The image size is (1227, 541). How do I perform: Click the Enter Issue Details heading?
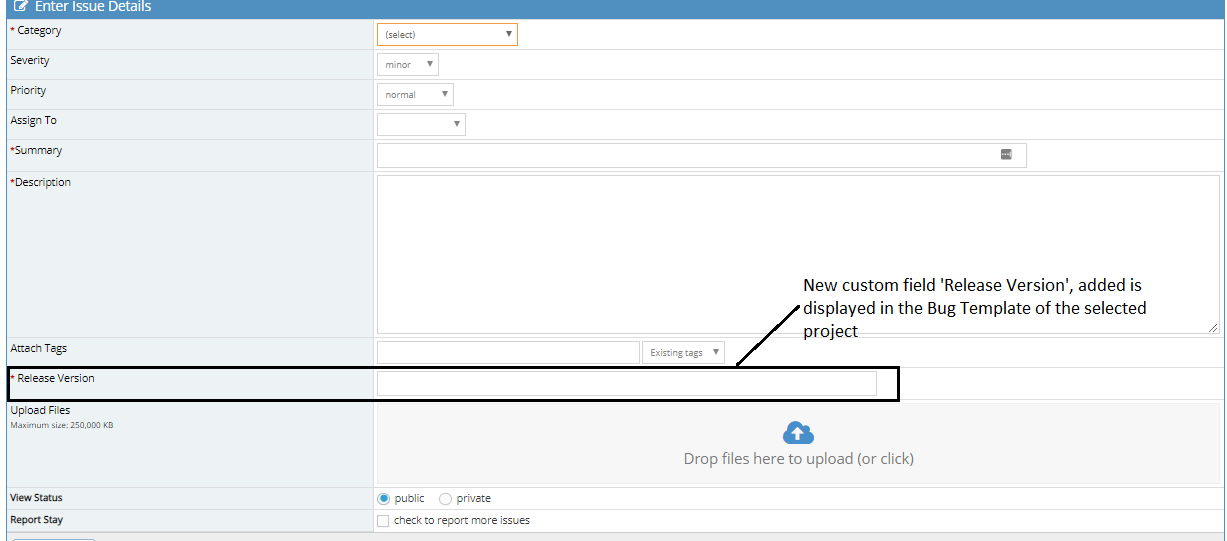[93, 6]
